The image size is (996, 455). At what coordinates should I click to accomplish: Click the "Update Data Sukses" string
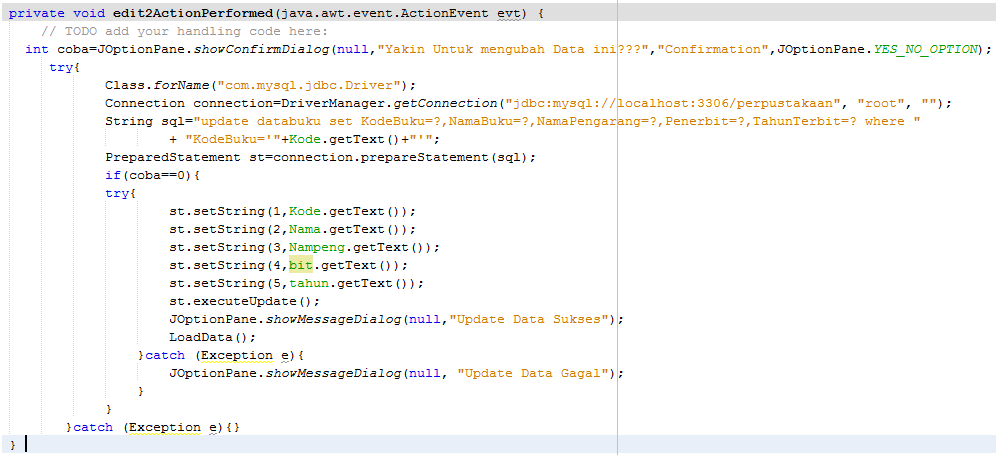(x=530, y=319)
